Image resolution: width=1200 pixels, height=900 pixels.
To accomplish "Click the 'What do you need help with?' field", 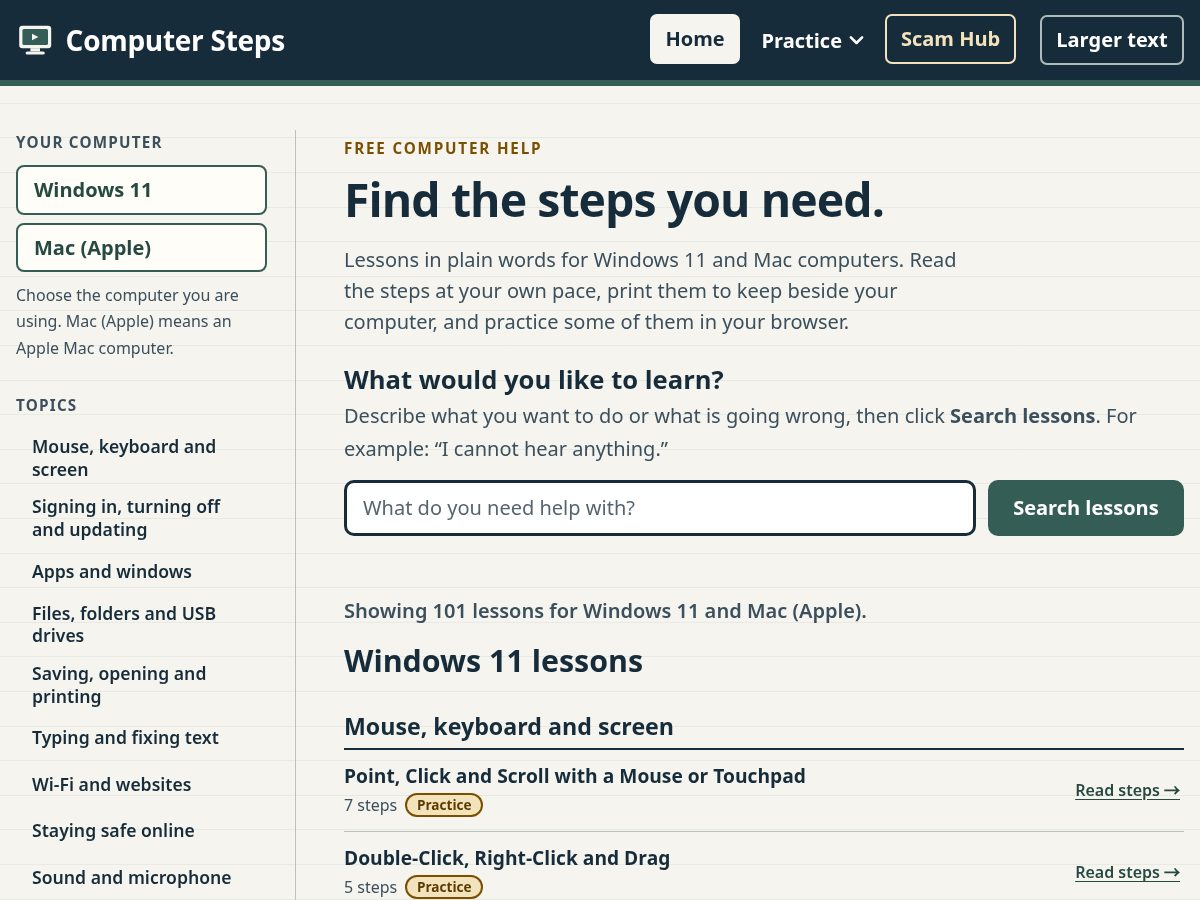I will pos(660,508).
